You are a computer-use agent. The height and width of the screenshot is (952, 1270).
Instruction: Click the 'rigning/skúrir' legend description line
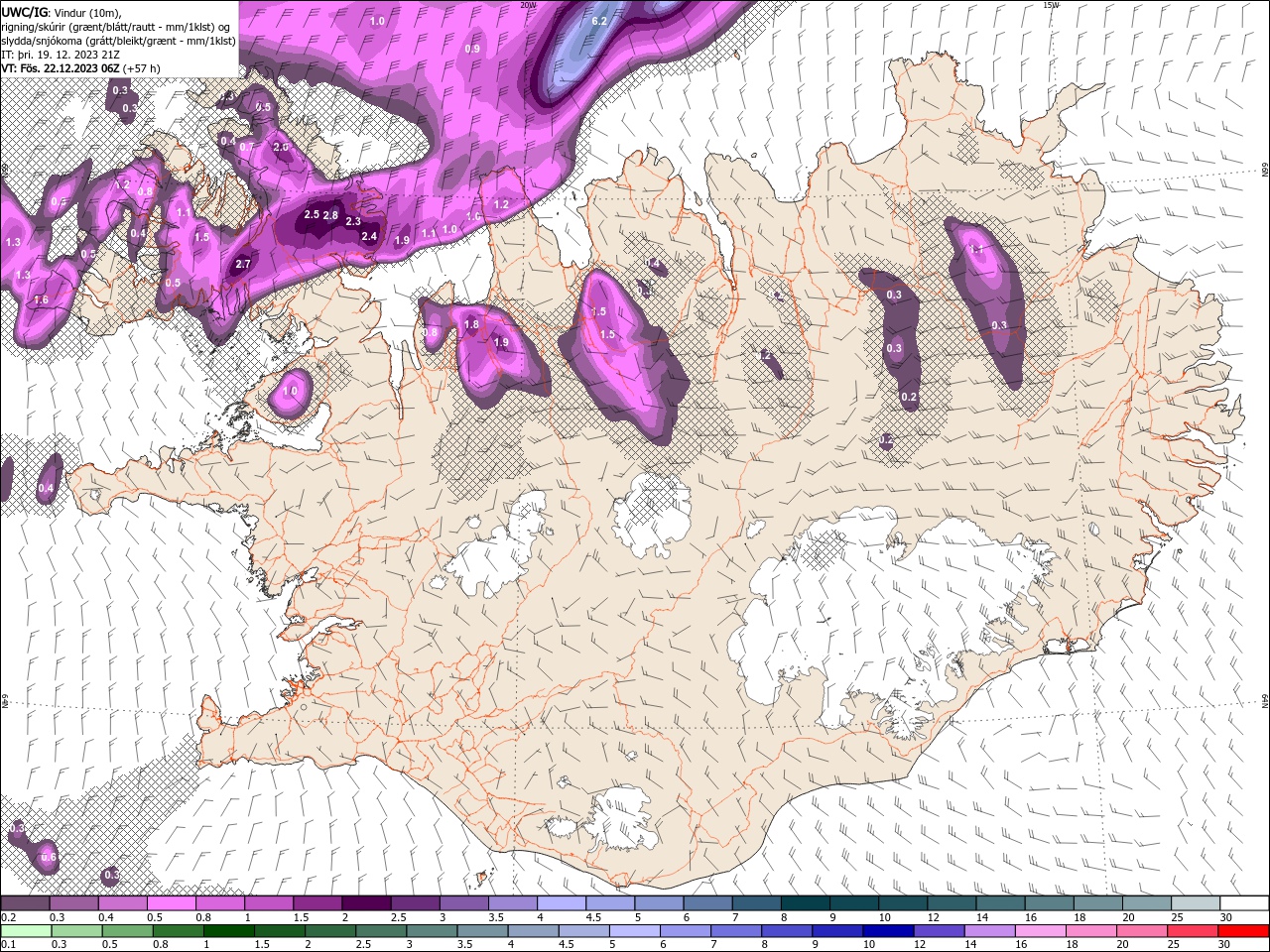pyautogui.click(x=116, y=27)
